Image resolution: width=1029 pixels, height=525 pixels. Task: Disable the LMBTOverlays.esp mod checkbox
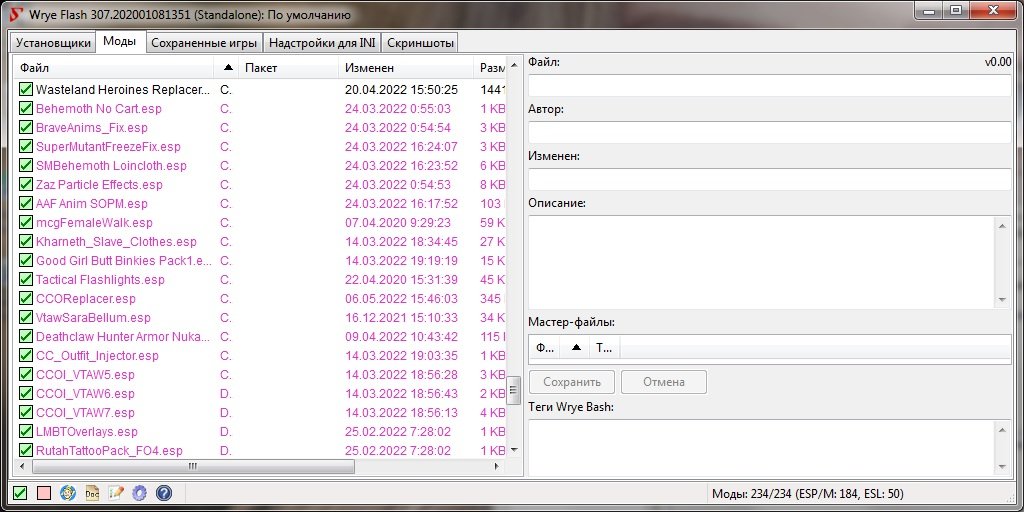point(26,432)
